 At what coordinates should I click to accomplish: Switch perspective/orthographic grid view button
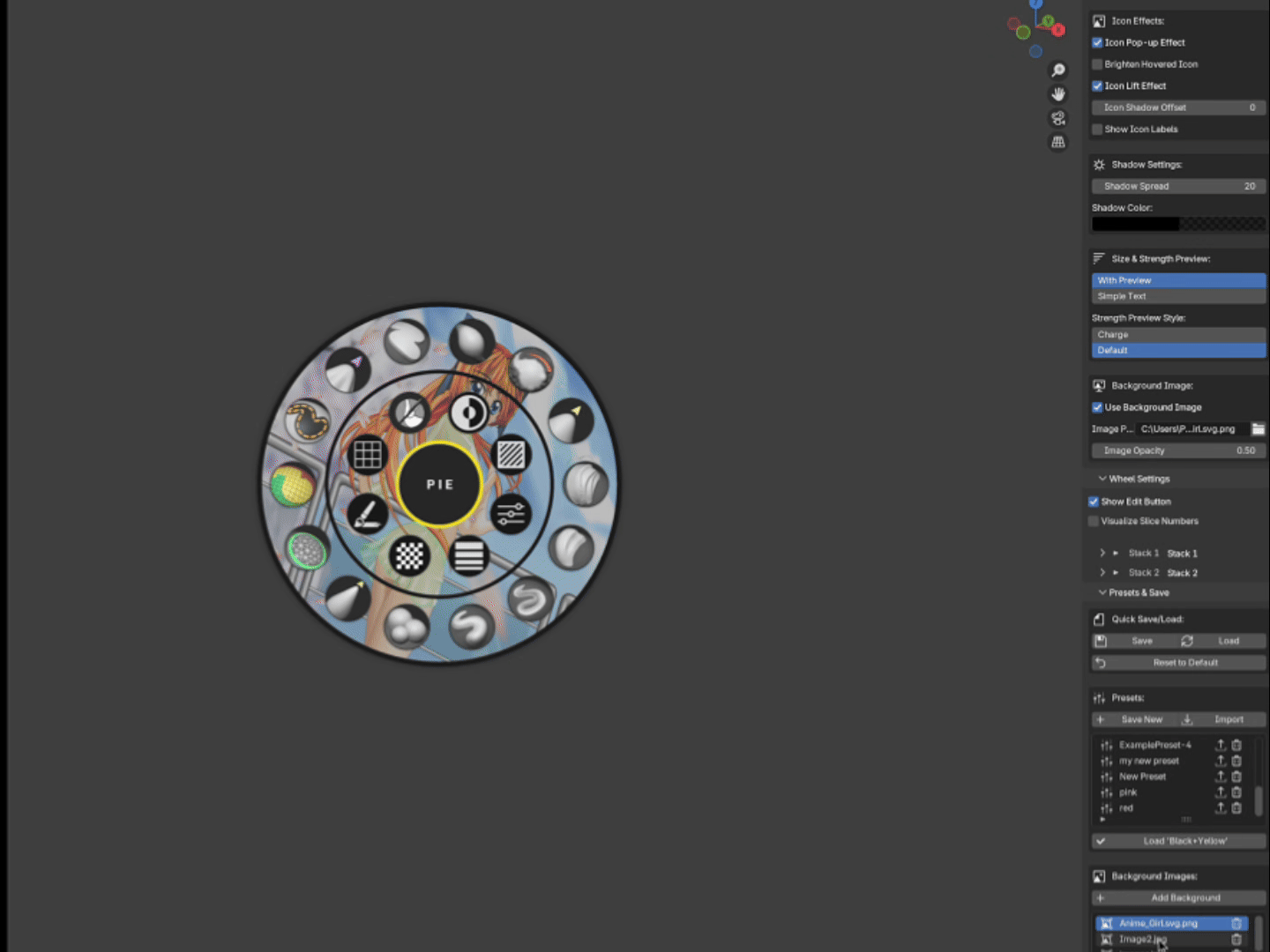[1058, 142]
